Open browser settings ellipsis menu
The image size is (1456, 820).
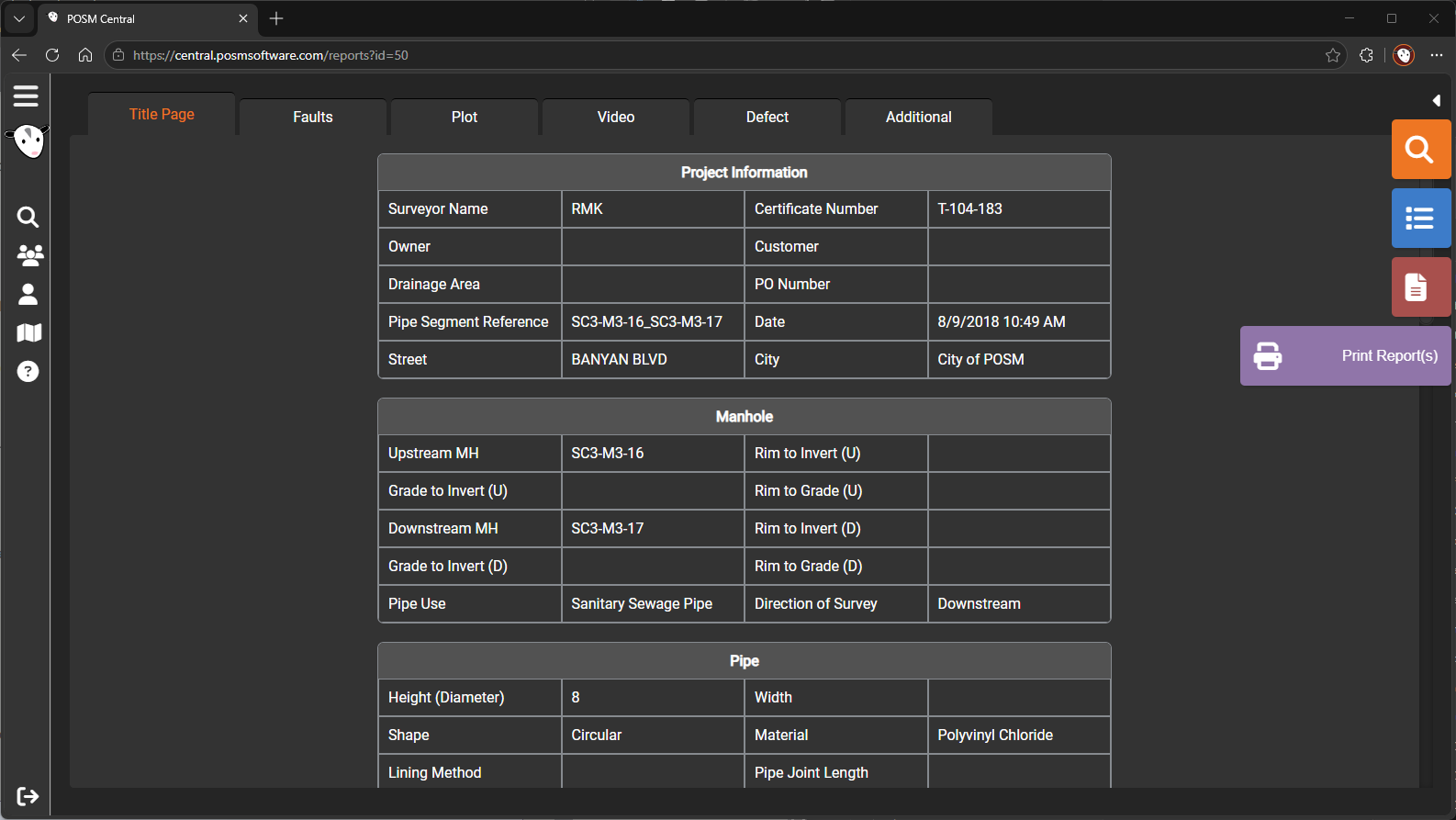1437,55
